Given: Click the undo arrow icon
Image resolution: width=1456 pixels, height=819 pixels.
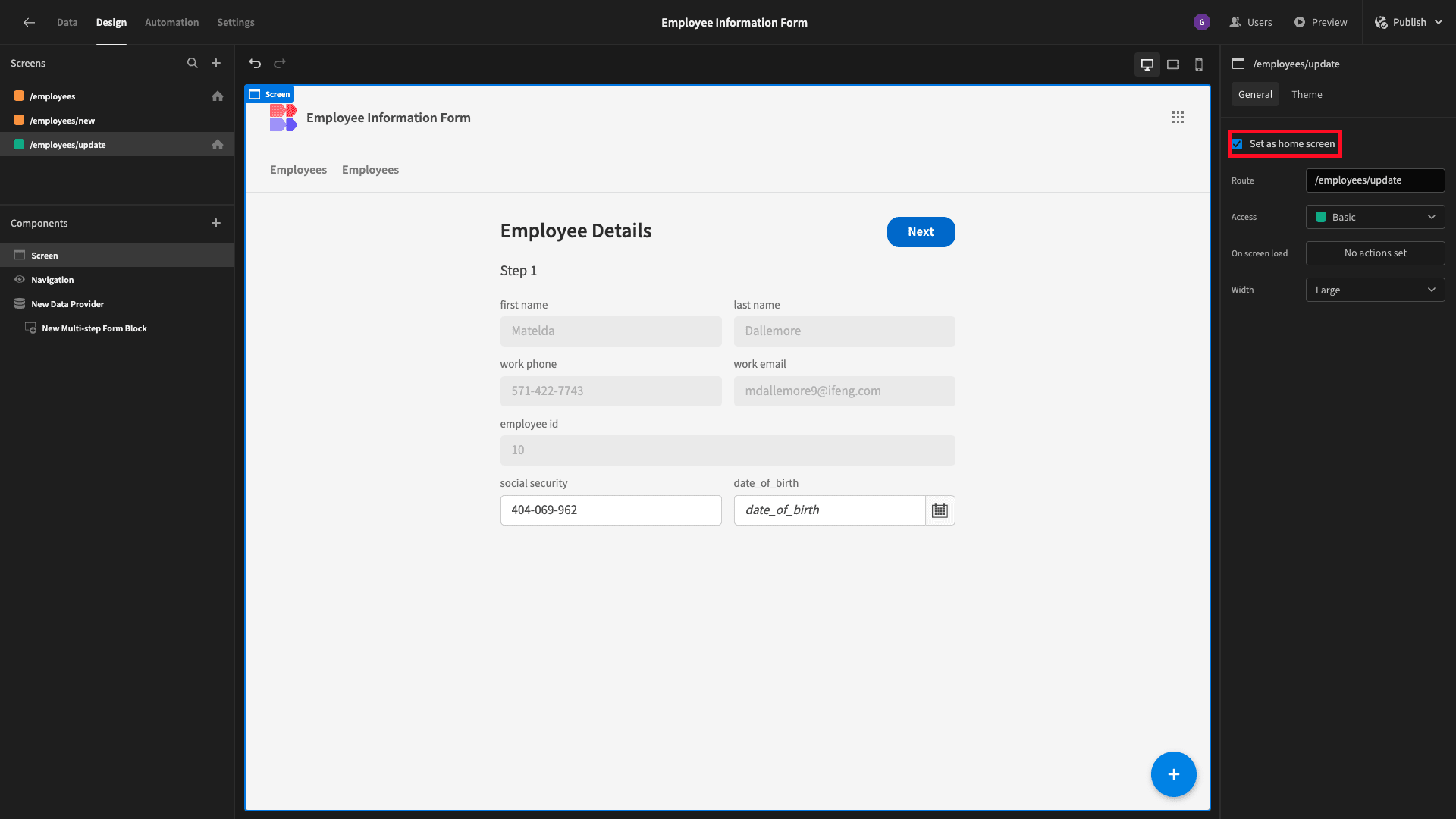Looking at the screenshot, I should pyautogui.click(x=255, y=64).
